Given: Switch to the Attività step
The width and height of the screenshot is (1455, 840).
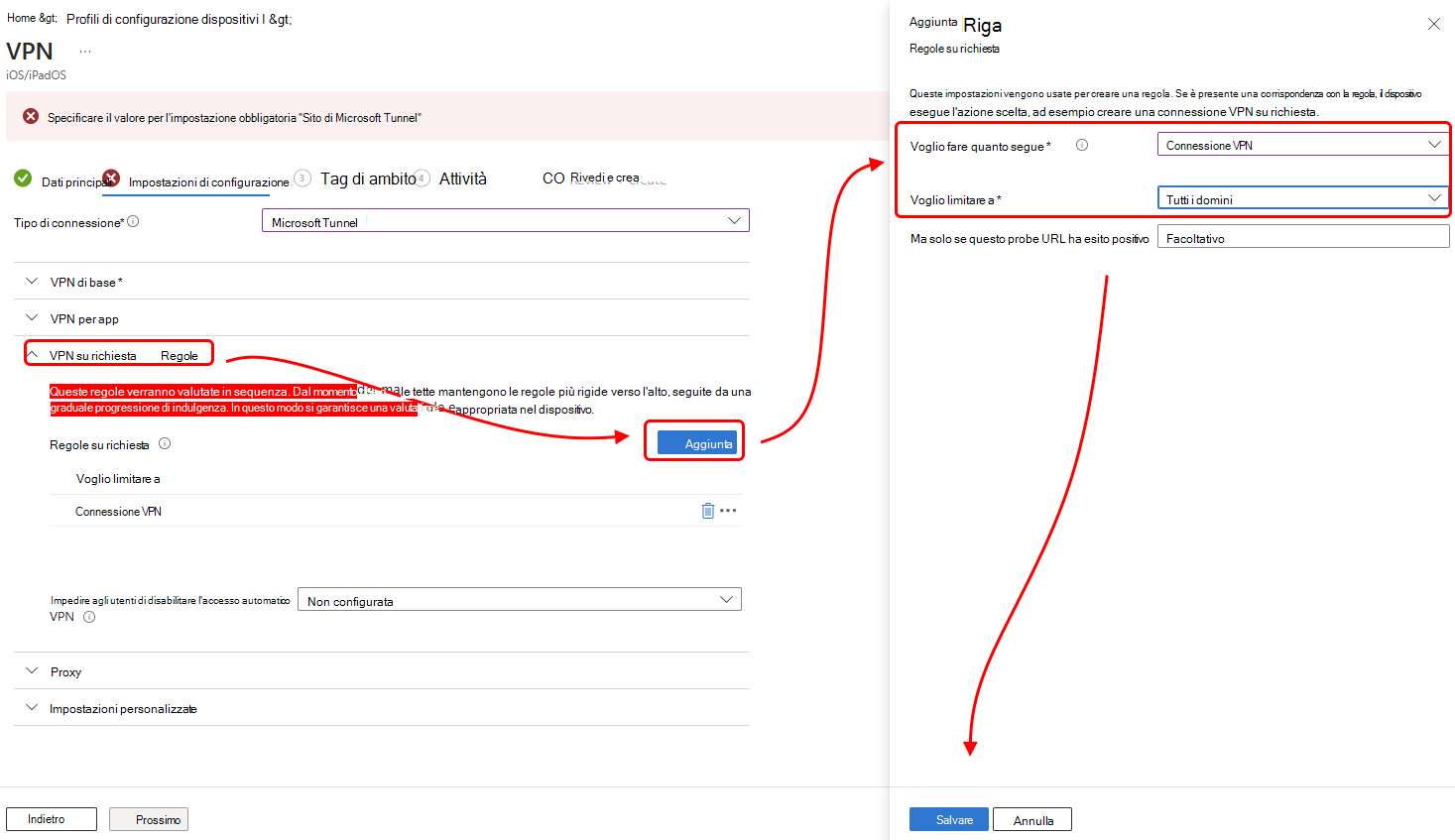Looking at the screenshot, I should pyautogui.click(x=452, y=179).
